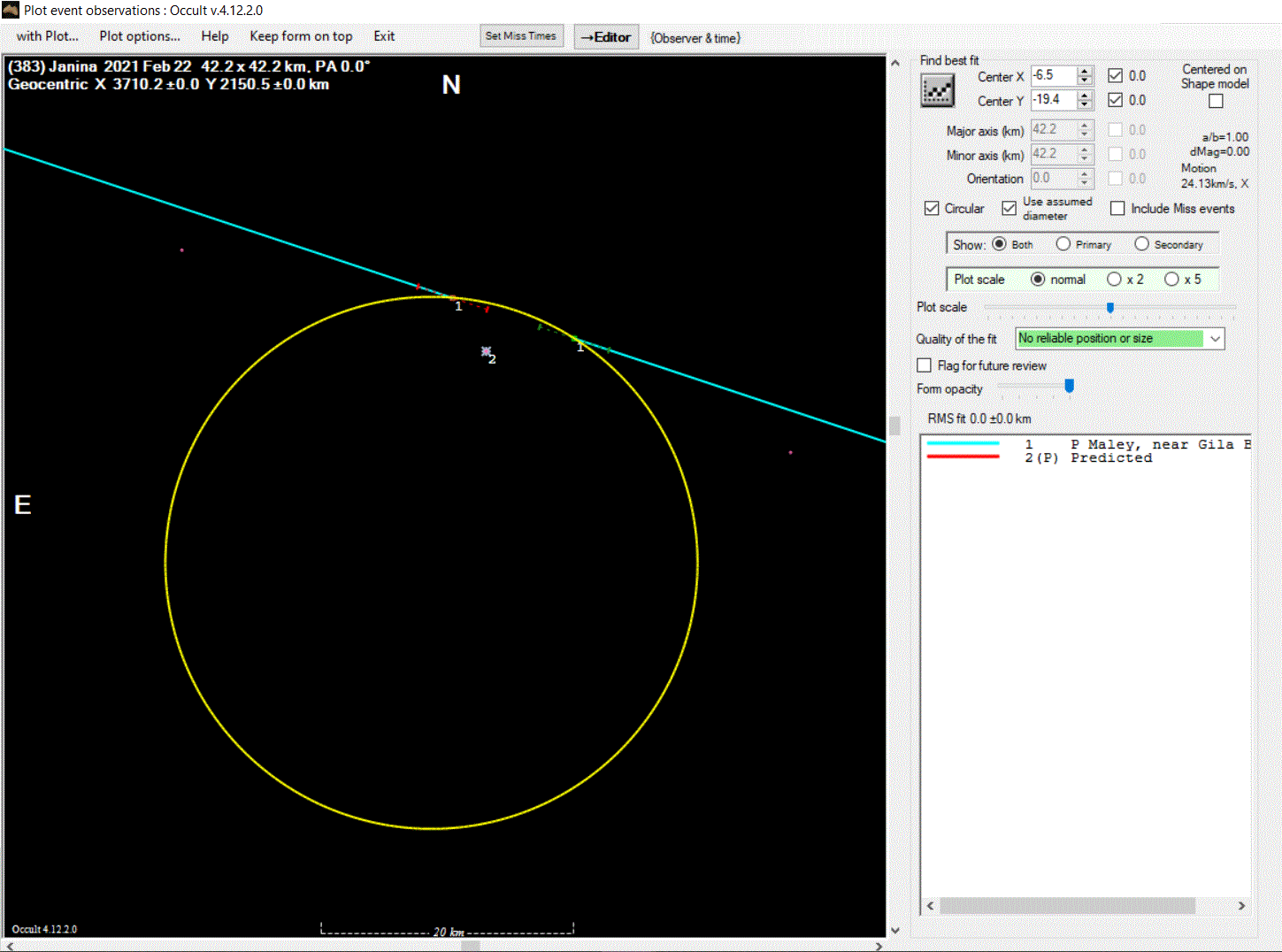Click the Plot scale slider handle
Viewport: 1282px width, 952px height.
tap(1110, 307)
